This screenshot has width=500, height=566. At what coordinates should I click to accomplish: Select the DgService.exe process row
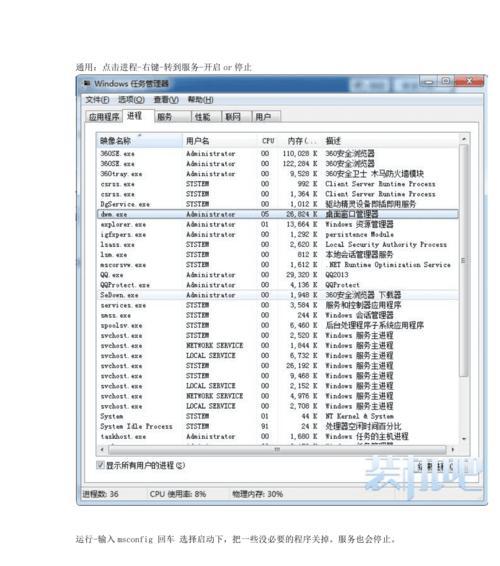[278, 204]
